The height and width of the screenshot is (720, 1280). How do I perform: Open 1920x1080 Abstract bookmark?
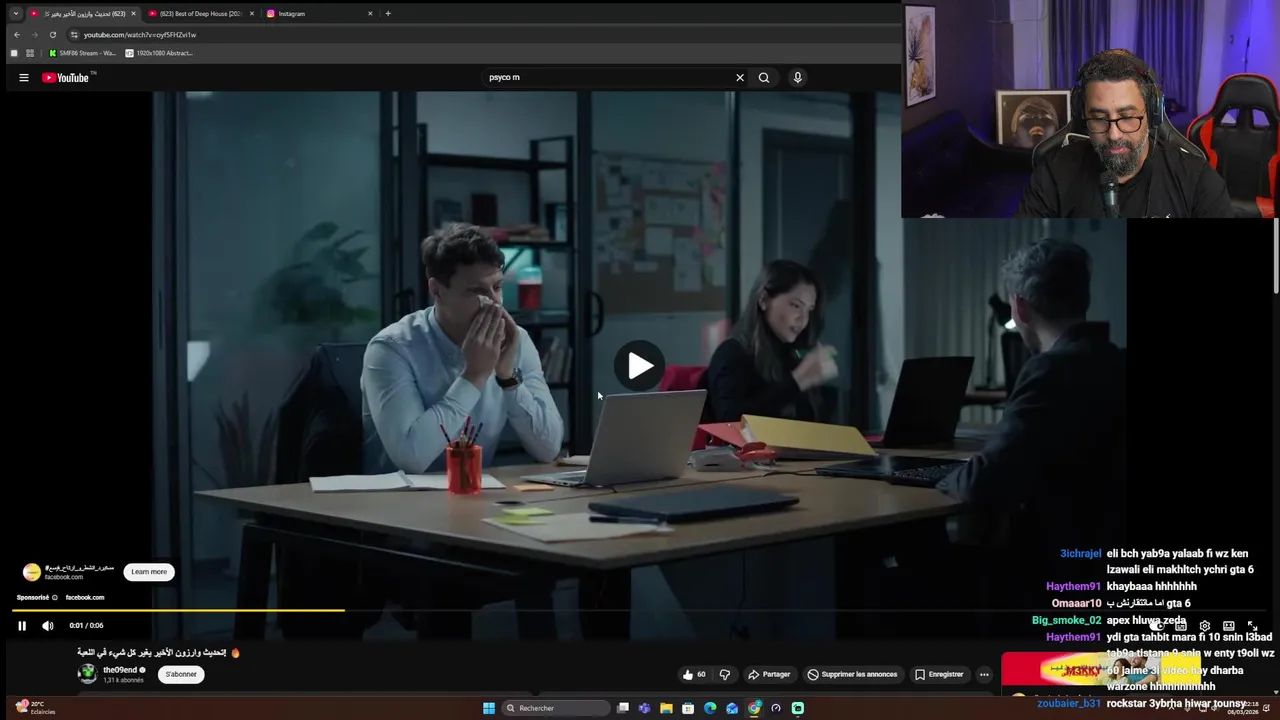159,53
